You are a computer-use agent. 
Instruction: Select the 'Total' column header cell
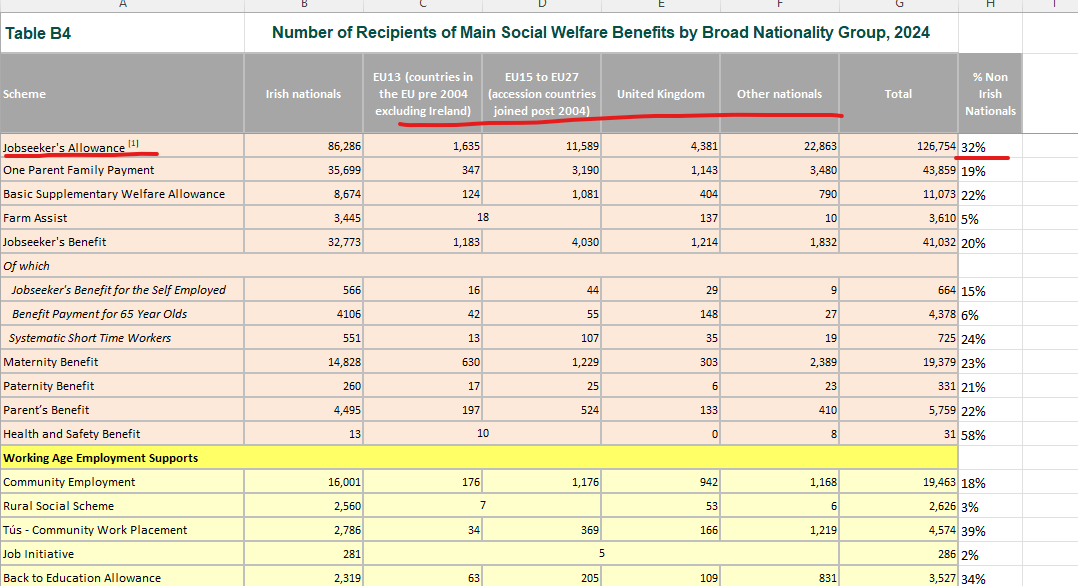(x=899, y=94)
